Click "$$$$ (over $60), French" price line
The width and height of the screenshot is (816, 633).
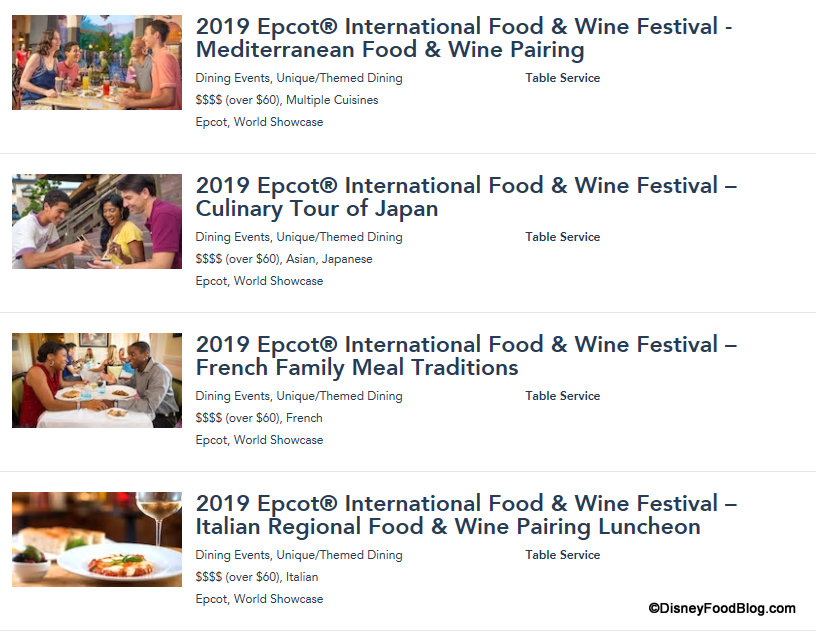coord(259,418)
